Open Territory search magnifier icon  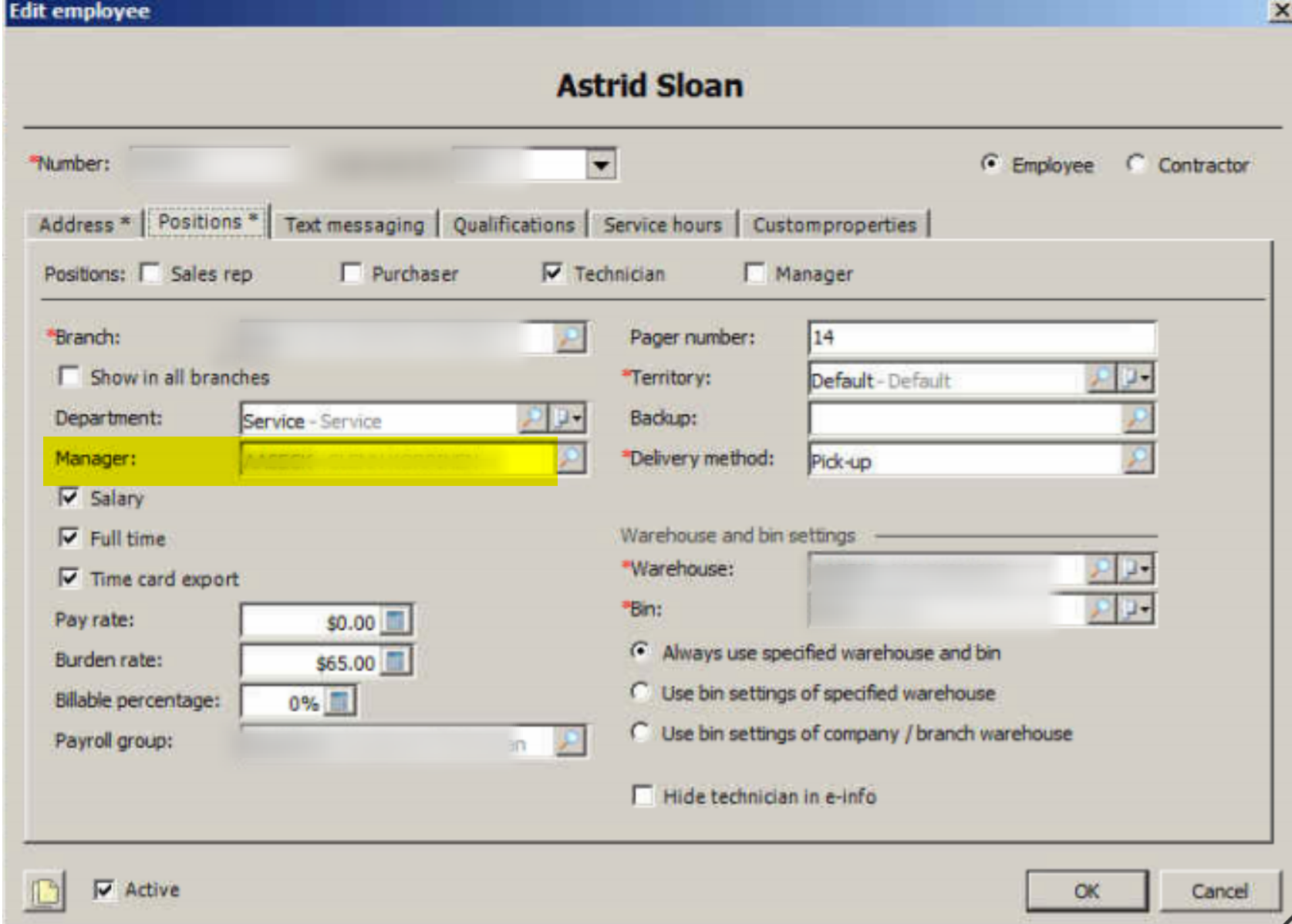tap(1101, 379)
